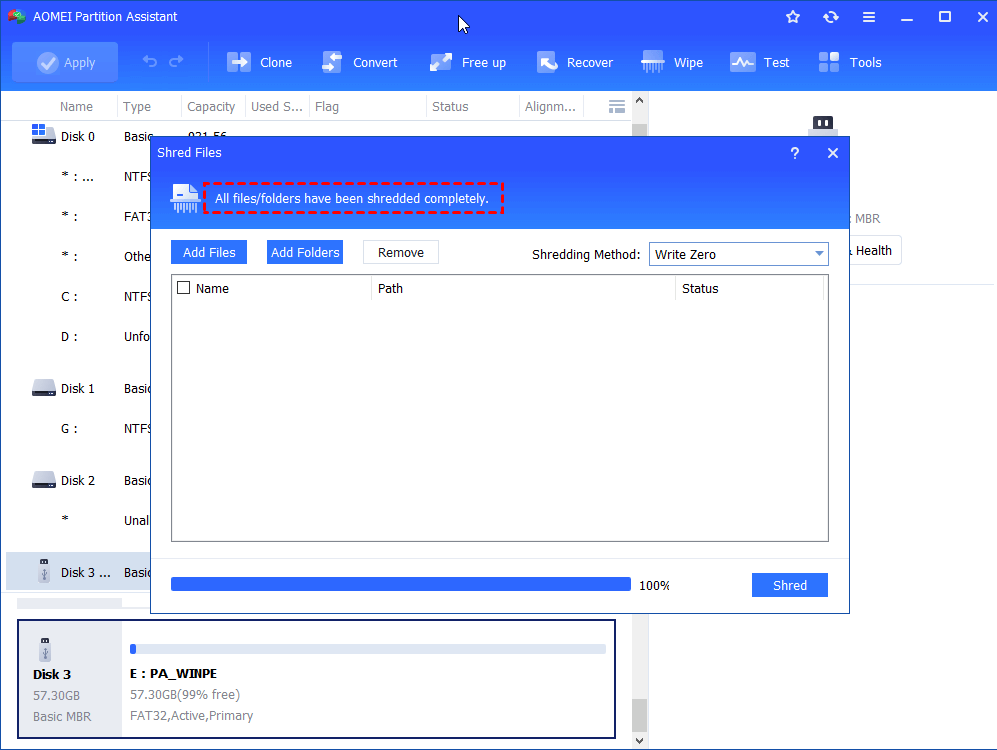Open Shred Files dialog help

click(x=794, y=153)
